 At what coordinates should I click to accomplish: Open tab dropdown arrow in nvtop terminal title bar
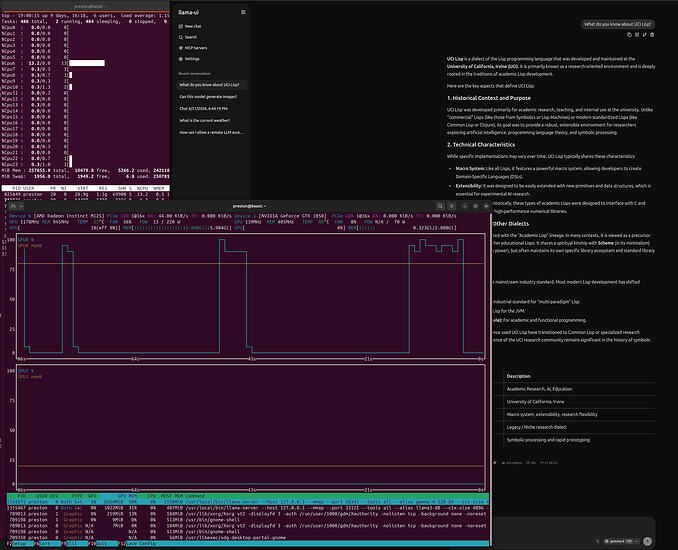21,206
